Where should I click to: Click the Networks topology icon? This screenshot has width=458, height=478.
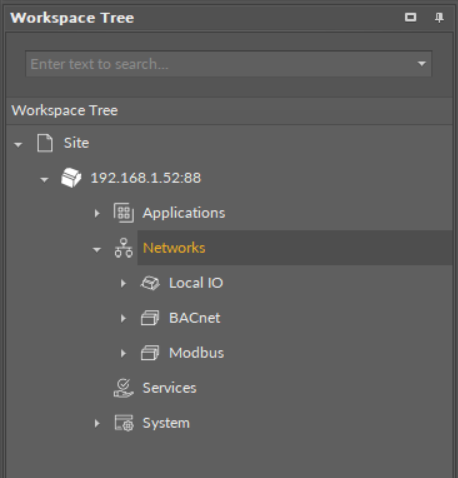(x=124, y=248)
